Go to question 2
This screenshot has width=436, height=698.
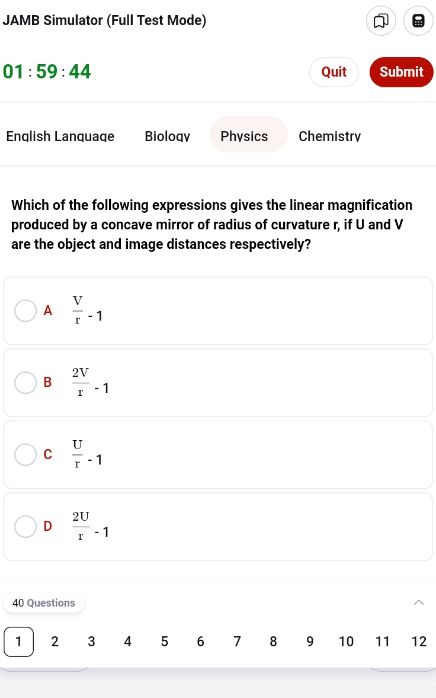point(55,641)
